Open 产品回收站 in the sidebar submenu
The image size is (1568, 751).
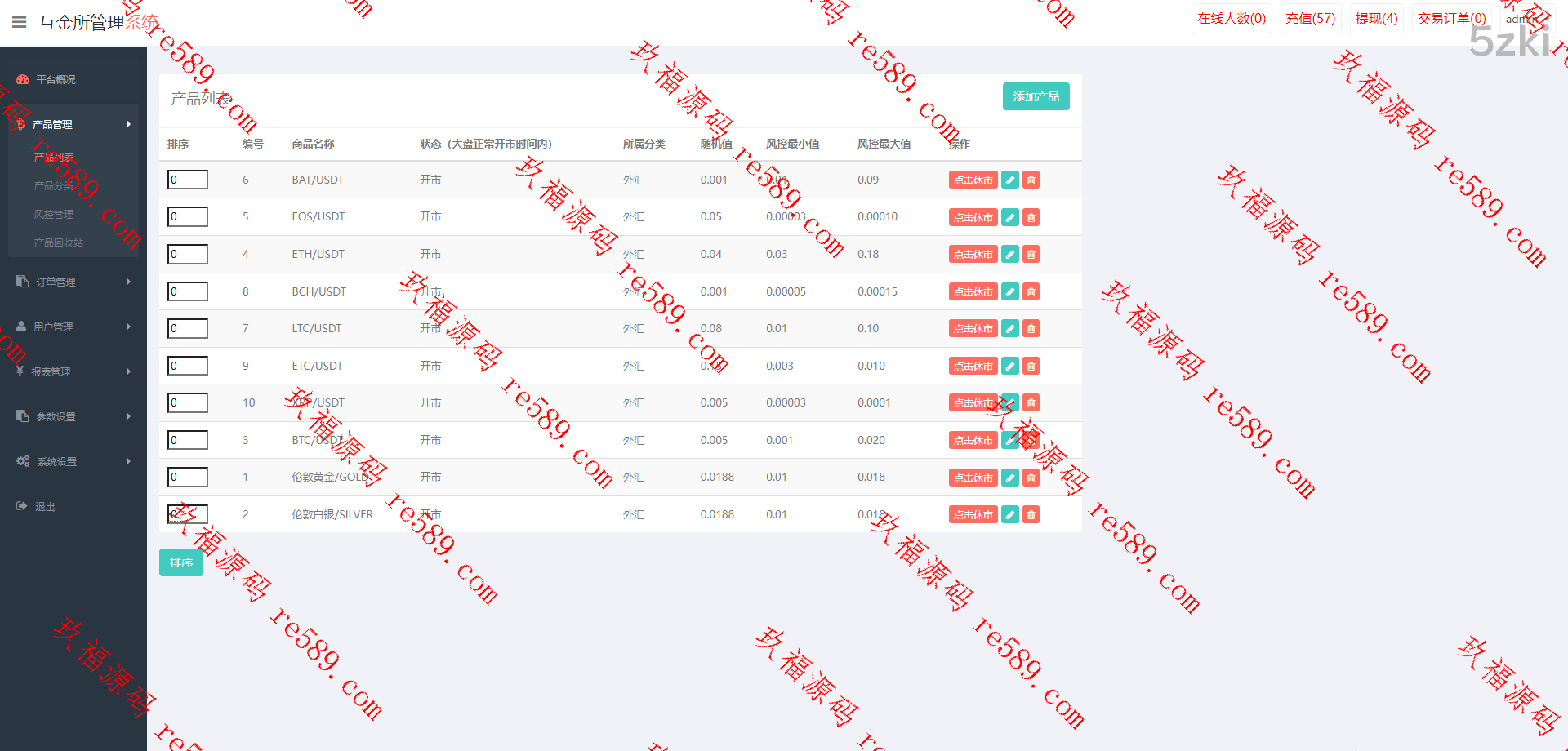pos(59,242)
